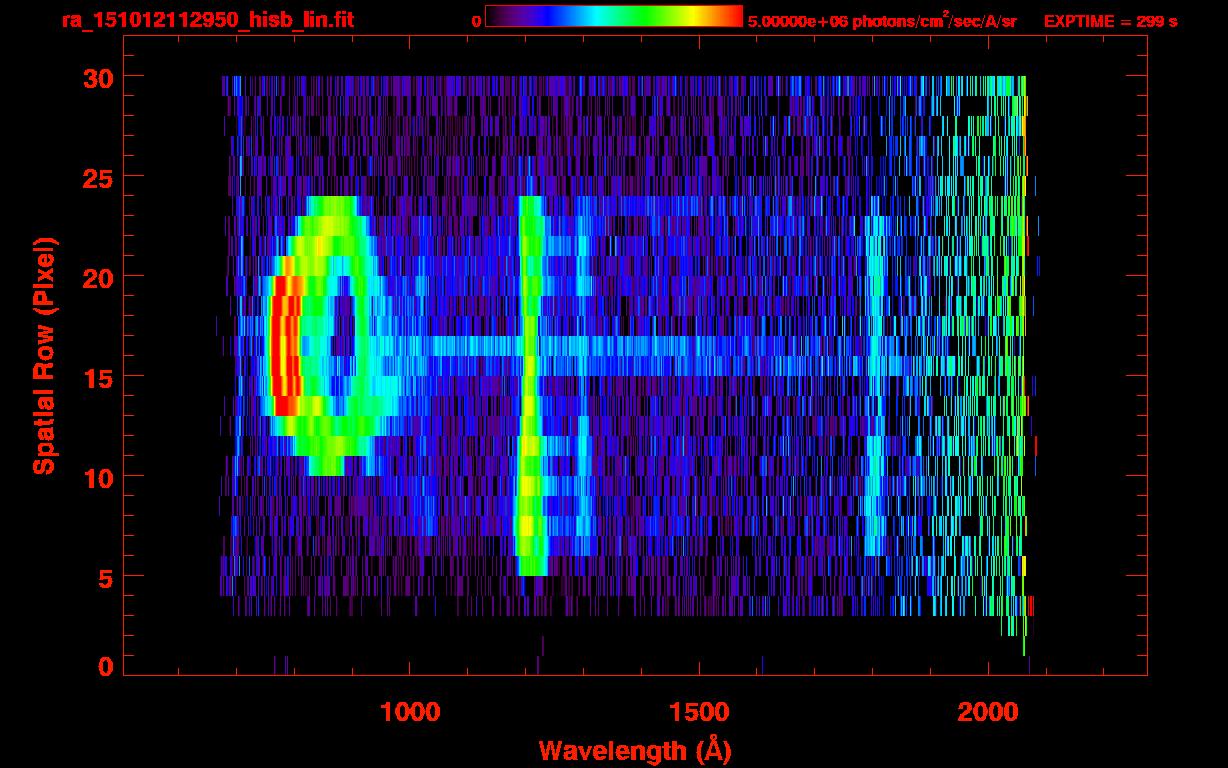Click the dark blue start of color bar
Viewport: 1228px width, 768px height.
click(497, 16)
